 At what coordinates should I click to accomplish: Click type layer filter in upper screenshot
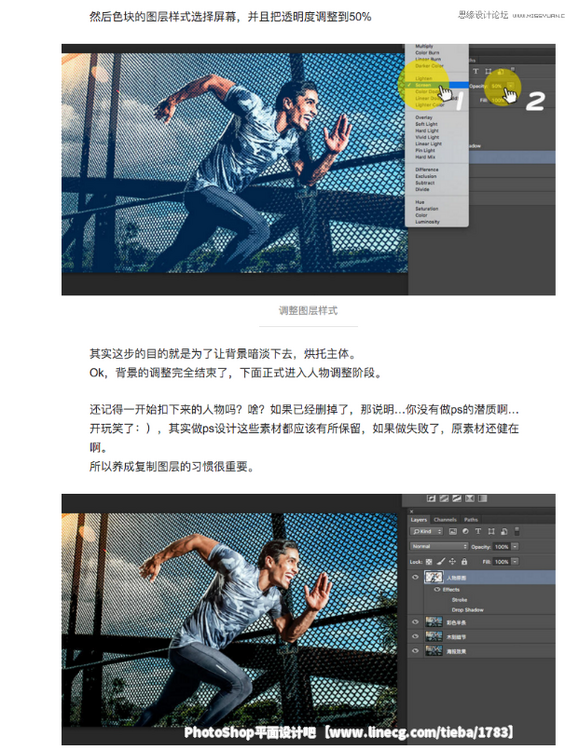tap(476, 71)
